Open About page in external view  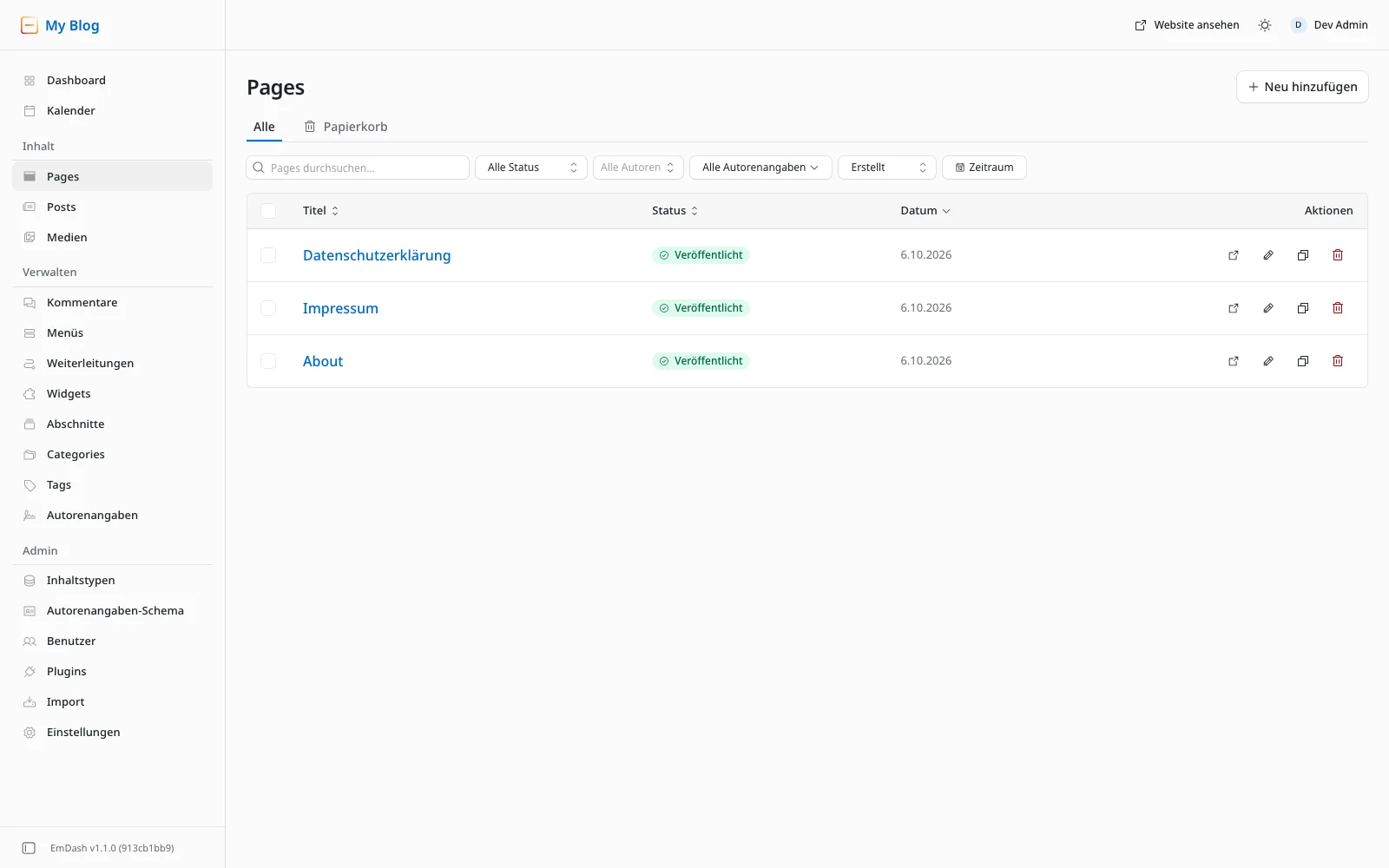tap(1234, 361)
